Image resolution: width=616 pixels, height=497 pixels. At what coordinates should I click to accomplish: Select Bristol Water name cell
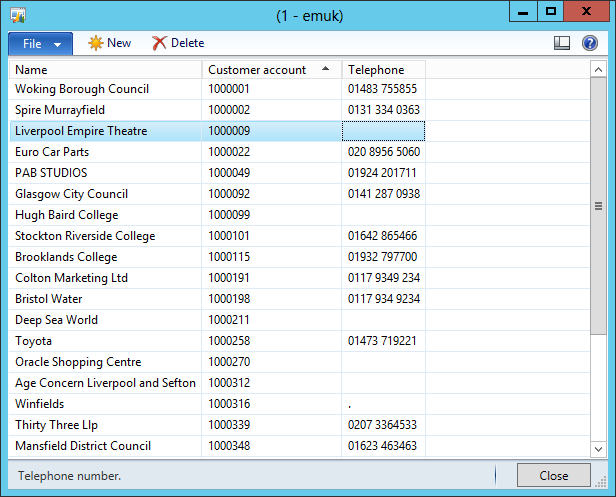[105, 299]
